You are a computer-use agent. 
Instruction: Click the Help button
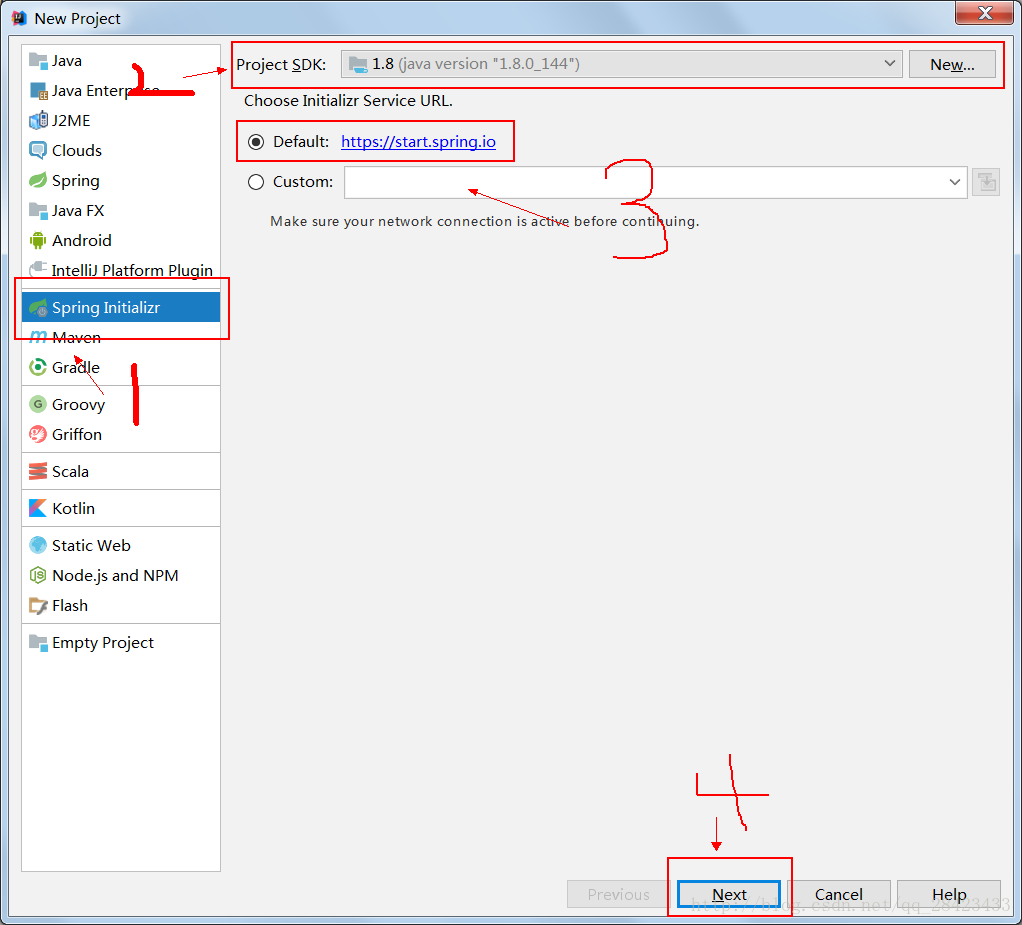coord(949,894)
